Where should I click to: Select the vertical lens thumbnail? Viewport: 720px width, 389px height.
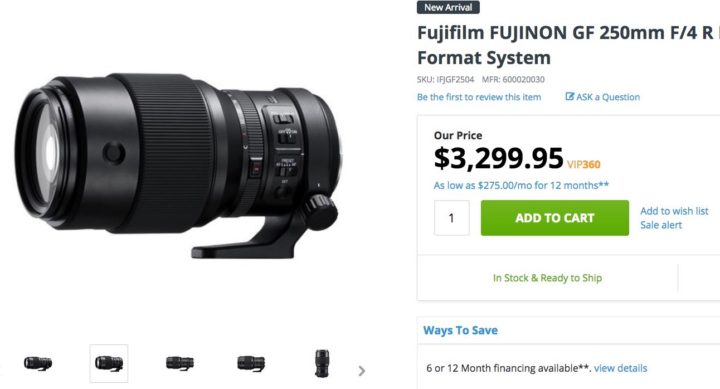click(x=322, y=363)
